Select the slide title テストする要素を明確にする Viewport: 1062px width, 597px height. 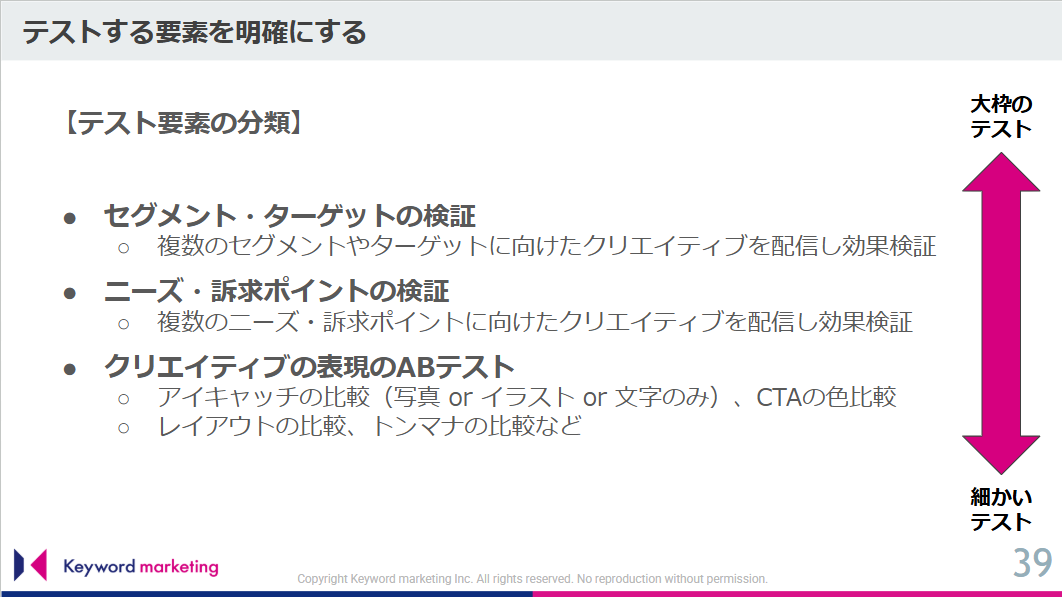tap(194, 32)
